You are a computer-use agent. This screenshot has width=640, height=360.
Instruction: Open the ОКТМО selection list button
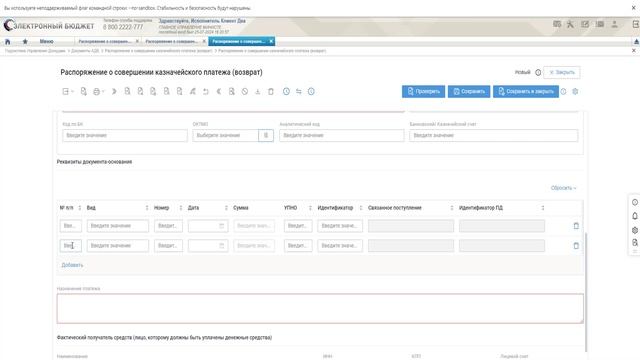click(266, 136)
